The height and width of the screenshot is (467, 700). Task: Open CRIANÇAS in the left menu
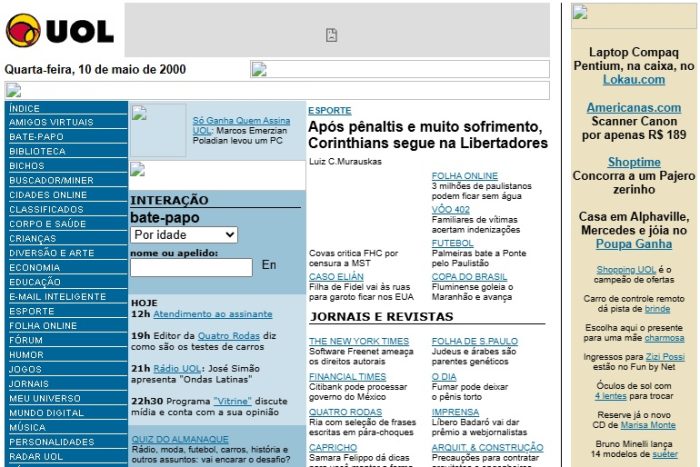[33, 238]
